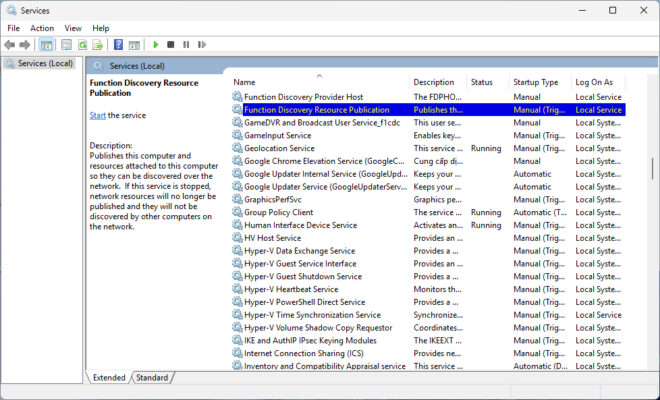660x400 pixels.
Task: Click the Start the service link
Action: point(97,115)
